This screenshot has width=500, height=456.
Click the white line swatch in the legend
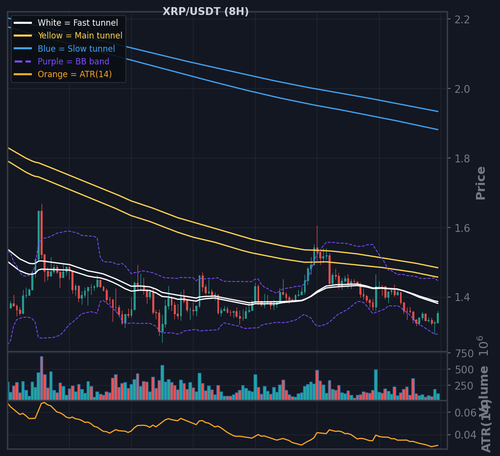[23, 23]
